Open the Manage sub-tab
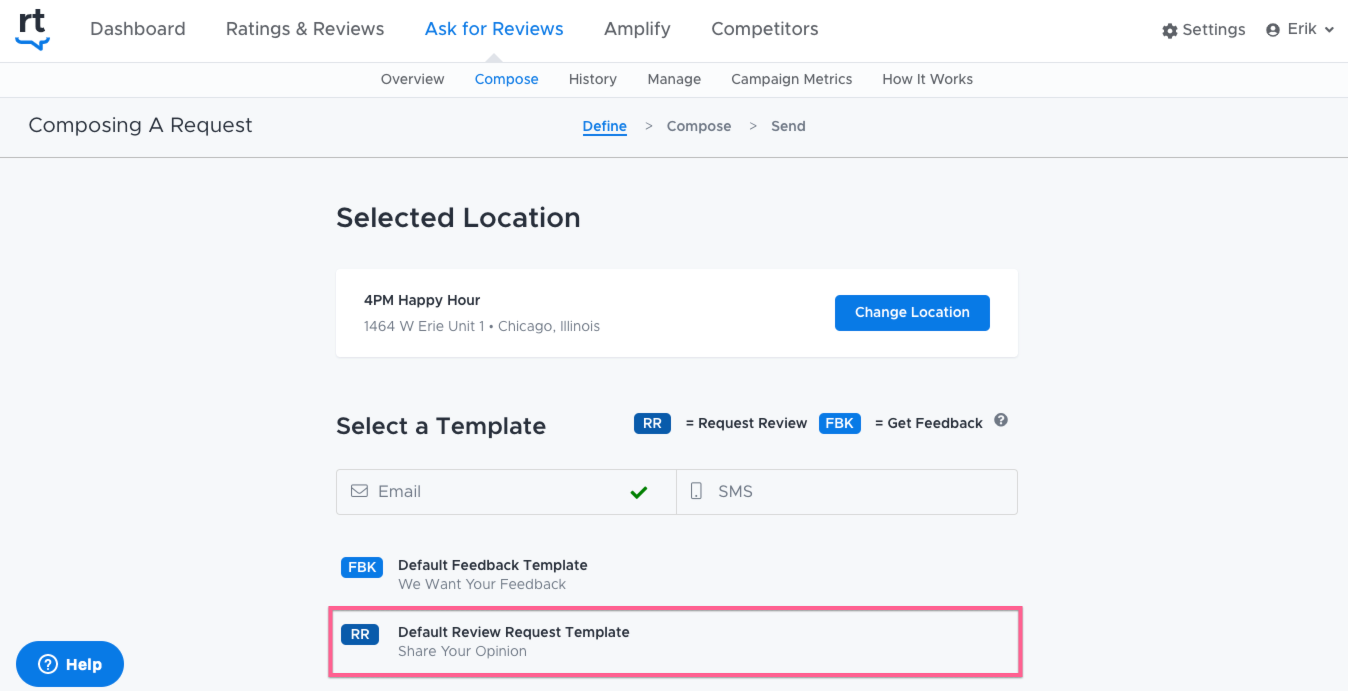Viewport: 1348px width, 691px height. pyautogui.click(x=674, y=79)
